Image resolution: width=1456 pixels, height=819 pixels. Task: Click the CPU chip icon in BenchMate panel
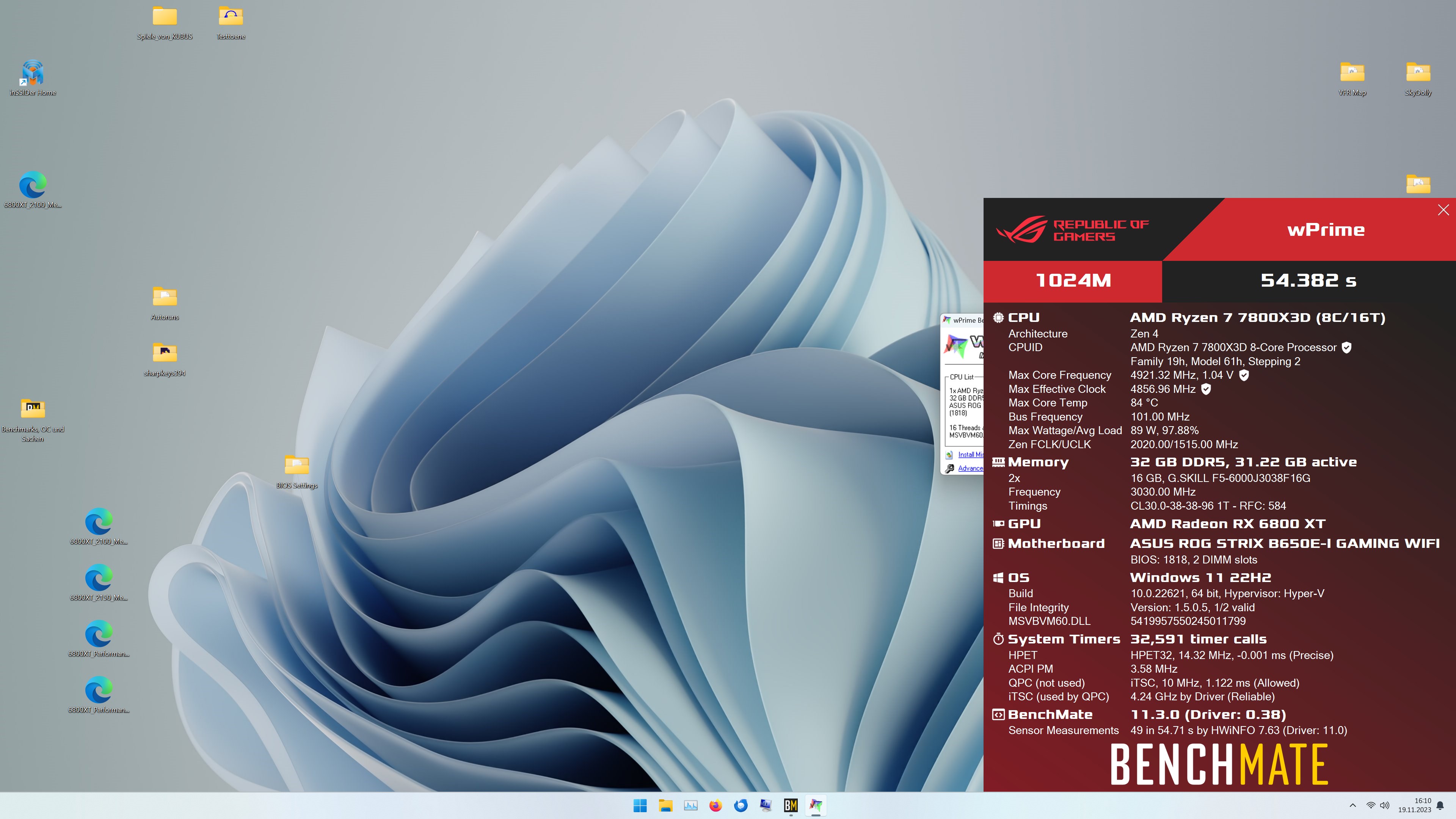[998, 318]
